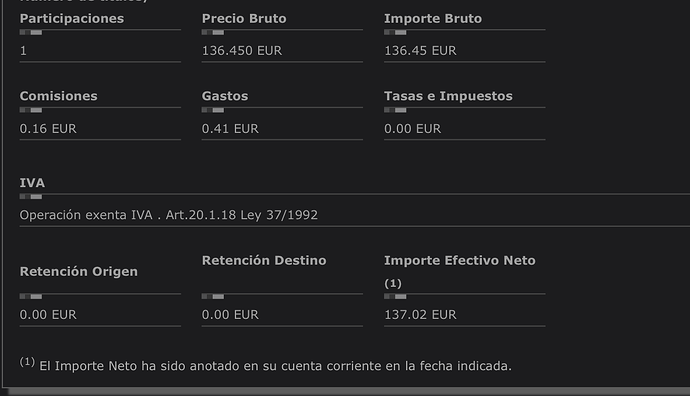690x396 pixels.
Task: Select the Tasas e Impuestos 0.00 EUR value
Action: (x=412, y=128)
